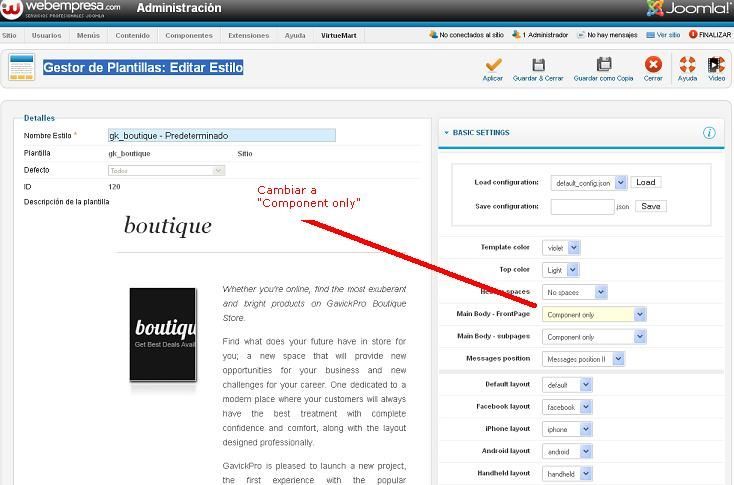Click the FINALIZAR link
Image resolution: width=734 pixels, height=485 pixels.
click(714, 35)
